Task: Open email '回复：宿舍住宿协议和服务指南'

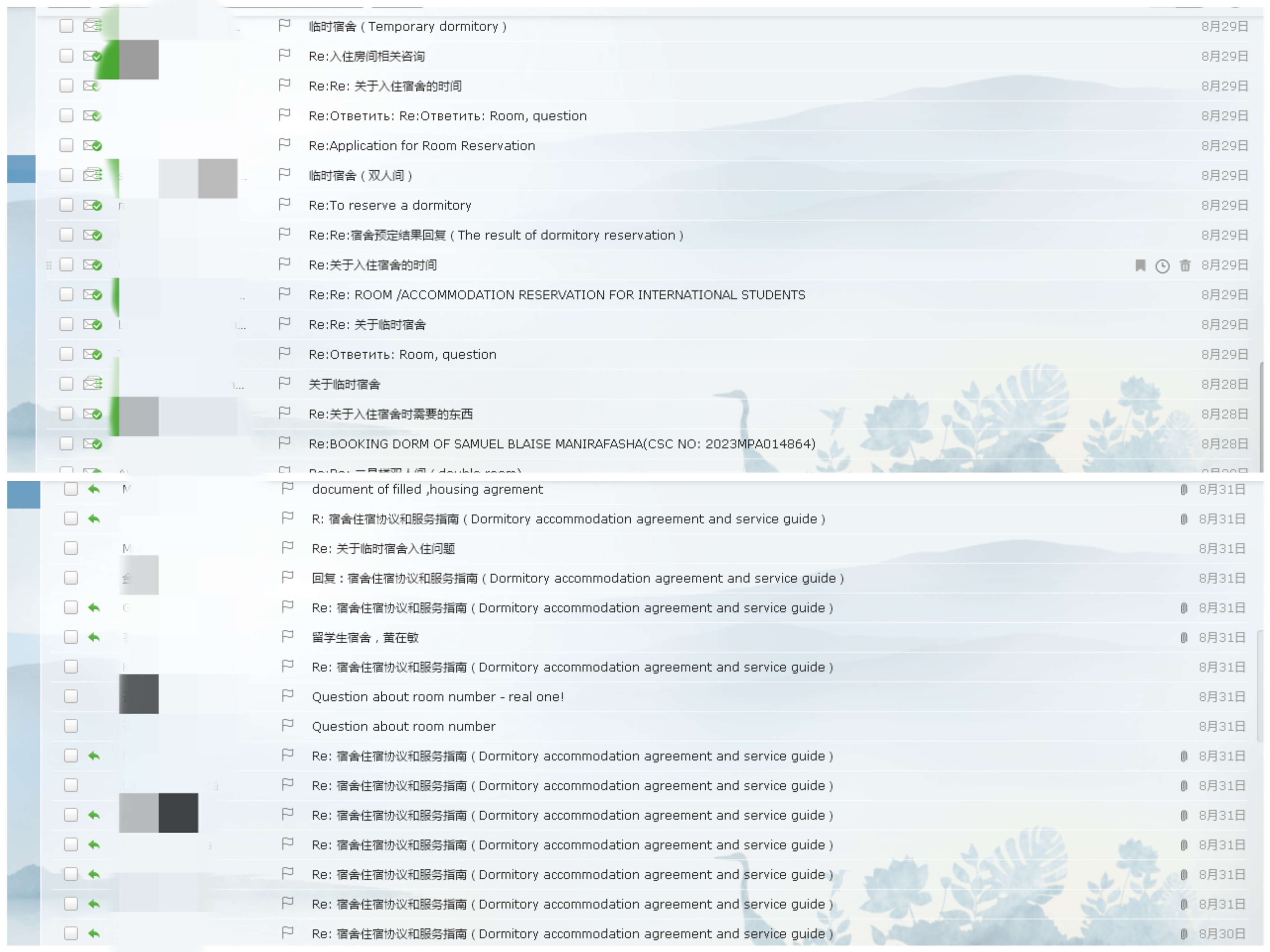Action: 577,578
